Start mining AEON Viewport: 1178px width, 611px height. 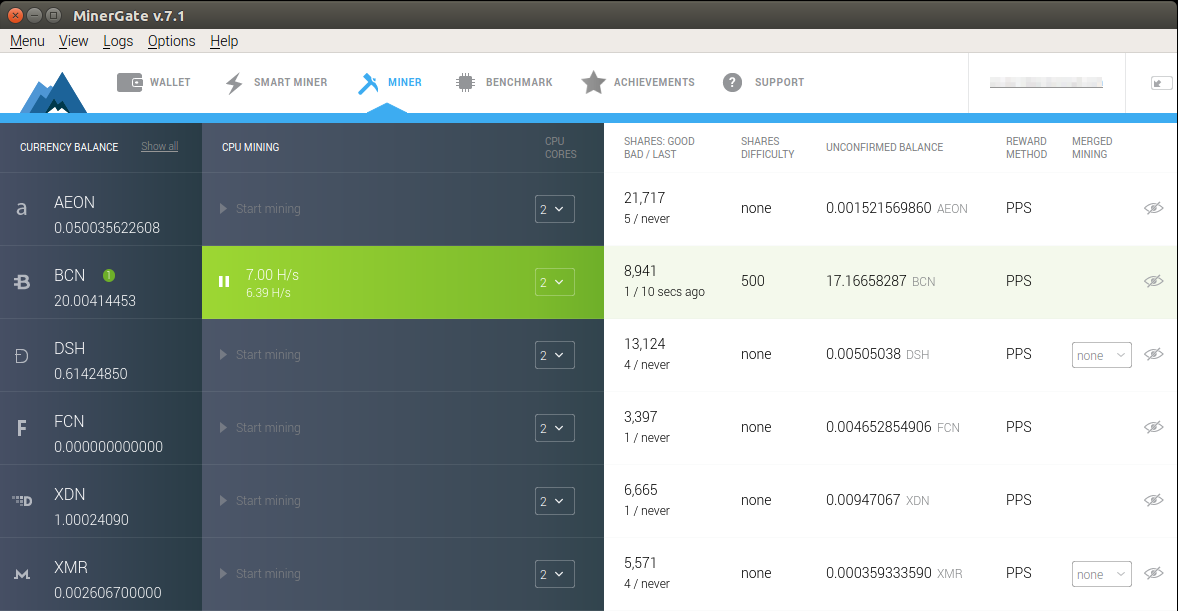[x=260, y=209]
